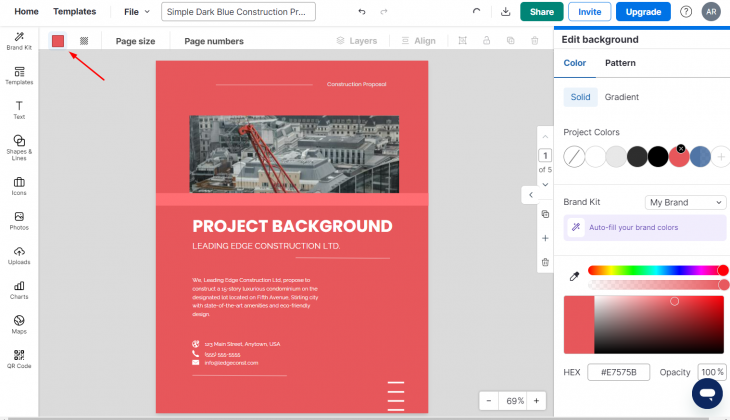
Task: Select the light gray project color swatch
Action: (616, 157)
